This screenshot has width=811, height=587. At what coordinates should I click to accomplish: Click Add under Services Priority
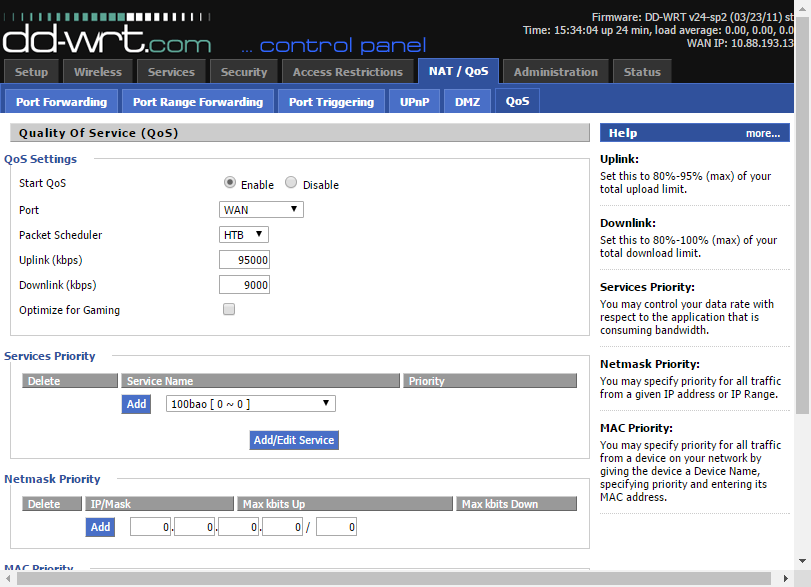point(136,404)
